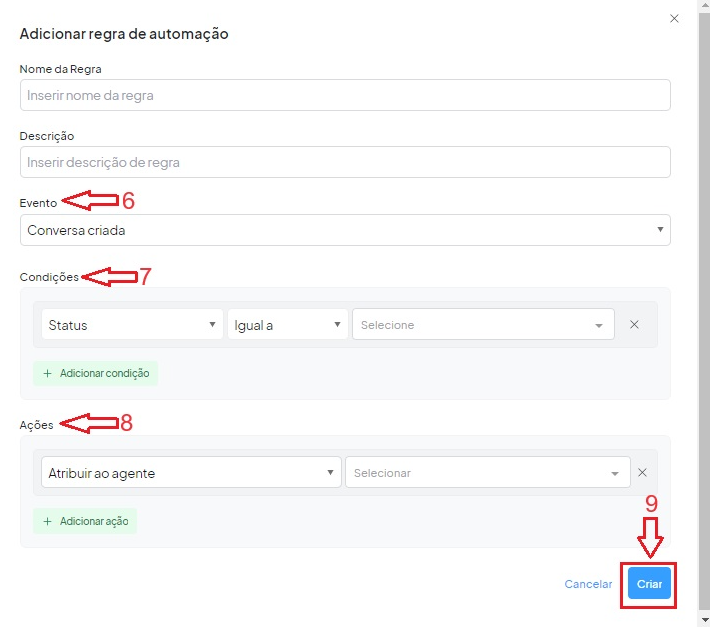Expand the Status condition attribute dropdown

[132, 325]
